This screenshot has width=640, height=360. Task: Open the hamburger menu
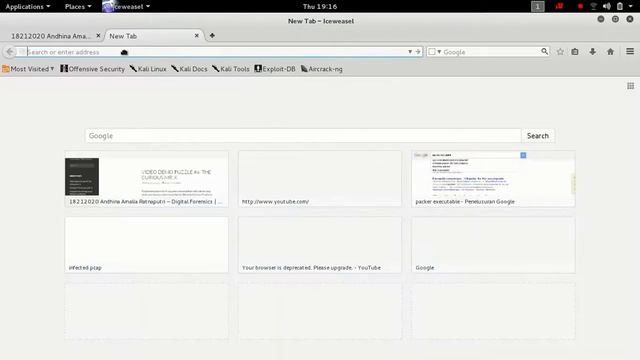click(x=630, y=51)
